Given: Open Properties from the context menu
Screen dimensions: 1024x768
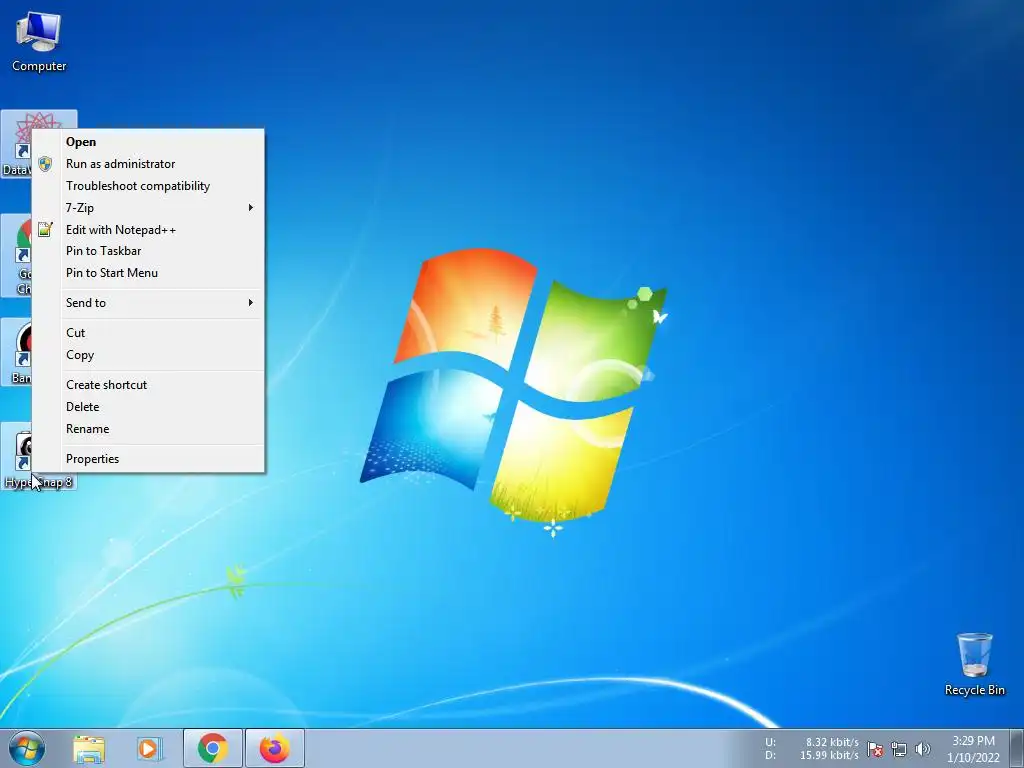Looking at the screenshot, I should tap(148, 458).
